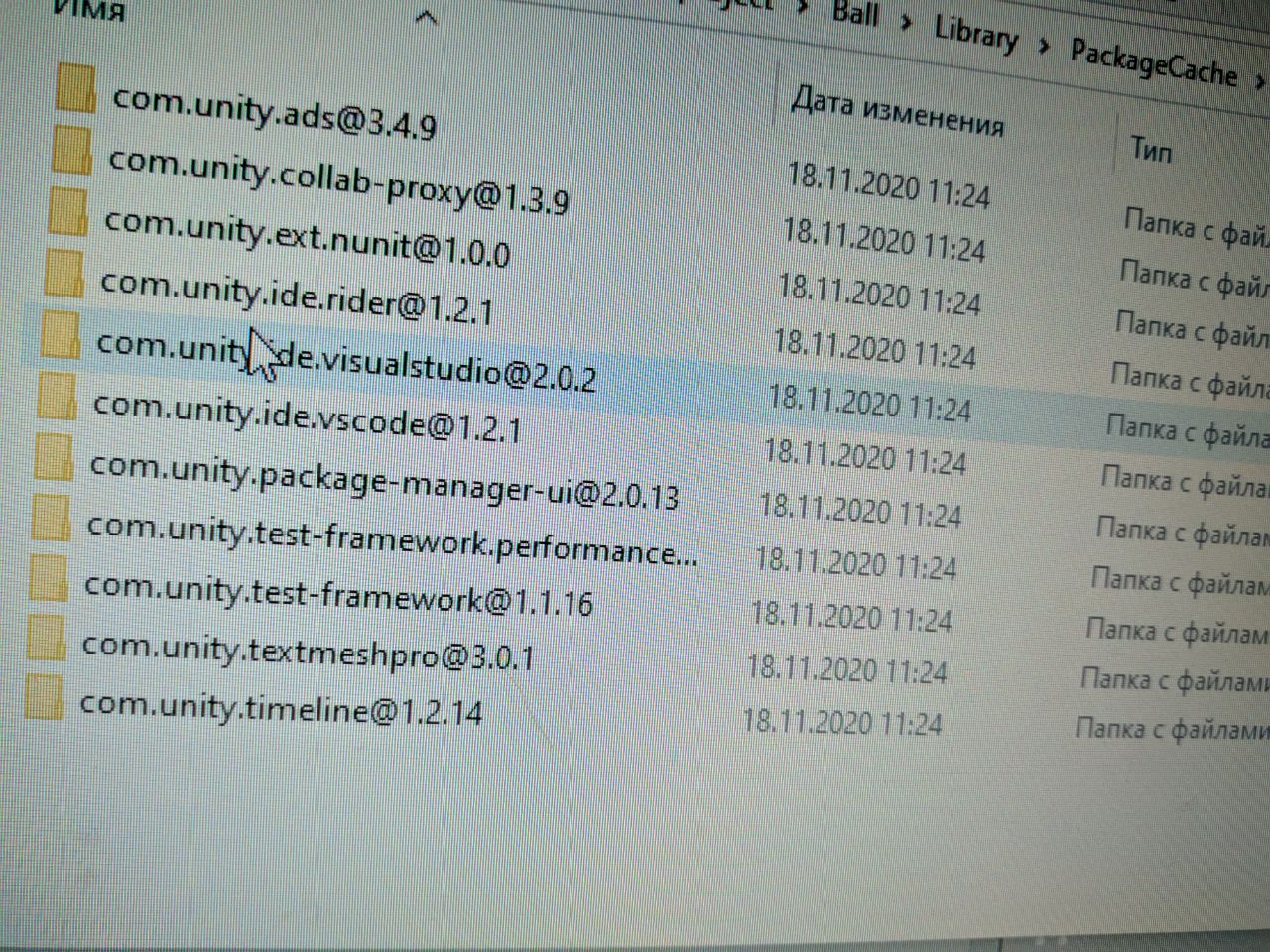Image resolution: width=1270 pixels, height=952 pixels.
Task: Click the date cell of com.unity.timeline@1.2.14
Action: pyautogui.click(x=841, y=720)
